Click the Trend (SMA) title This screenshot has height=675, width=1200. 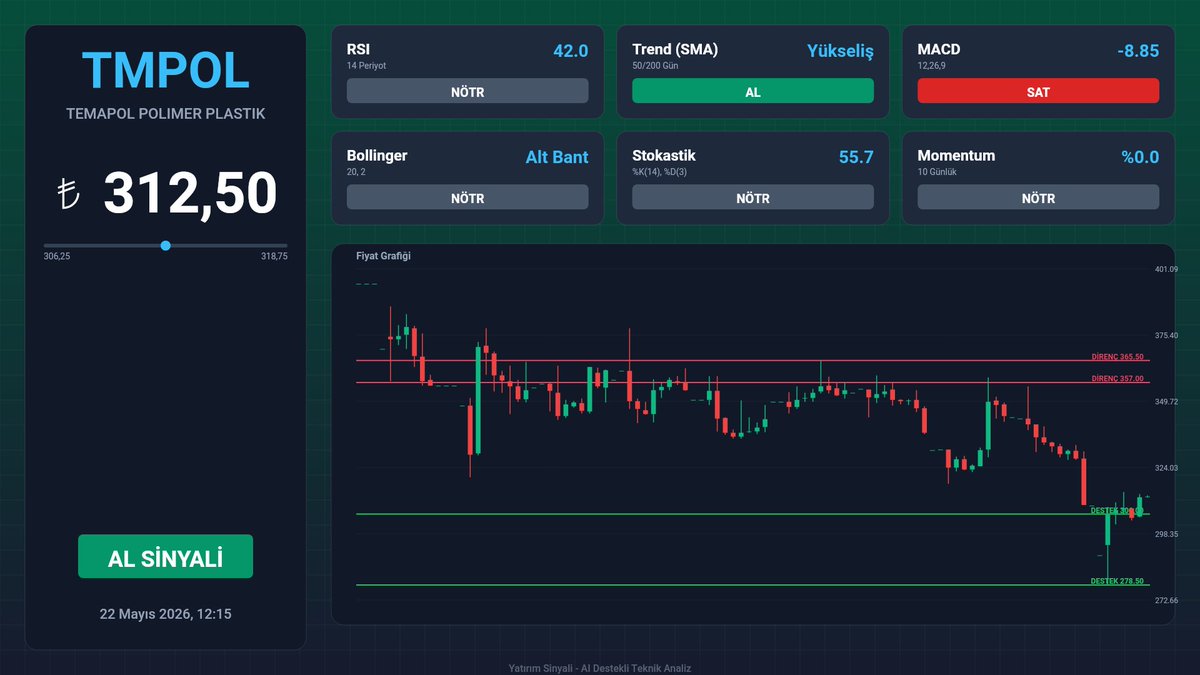coord(675,49)
